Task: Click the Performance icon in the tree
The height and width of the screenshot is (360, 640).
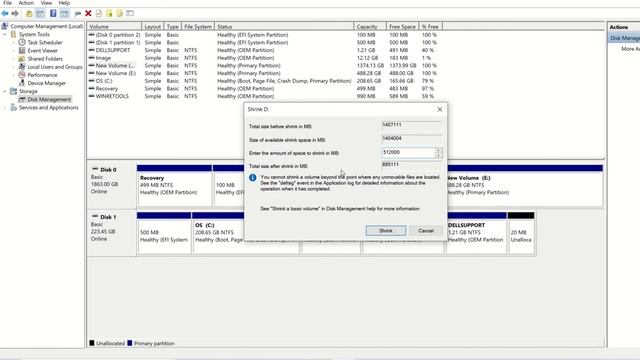Action: click(22, 75)
